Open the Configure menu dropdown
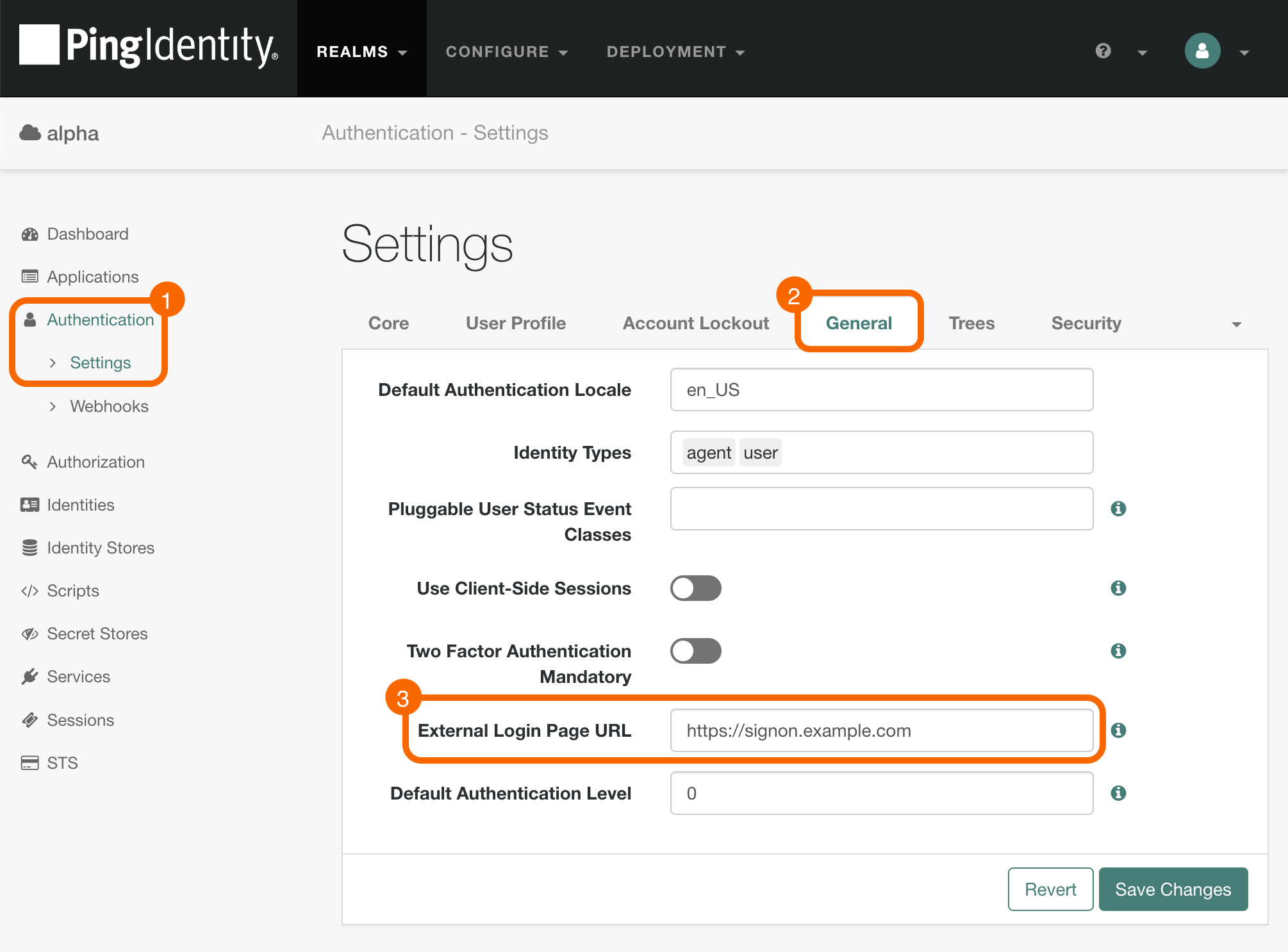 tap(507, 51)
